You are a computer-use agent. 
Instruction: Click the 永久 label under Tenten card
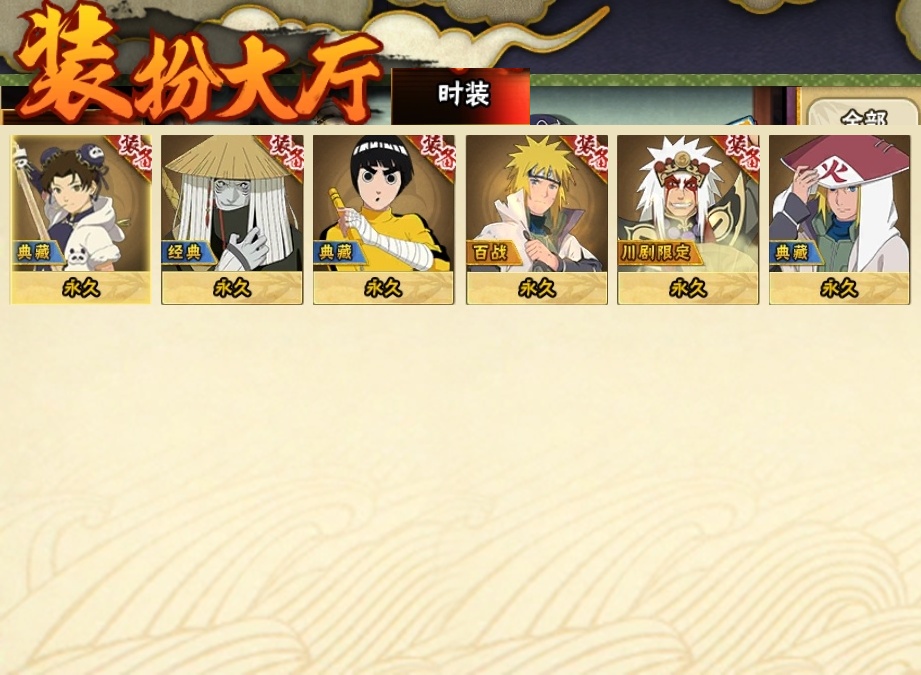coord(81,288)
